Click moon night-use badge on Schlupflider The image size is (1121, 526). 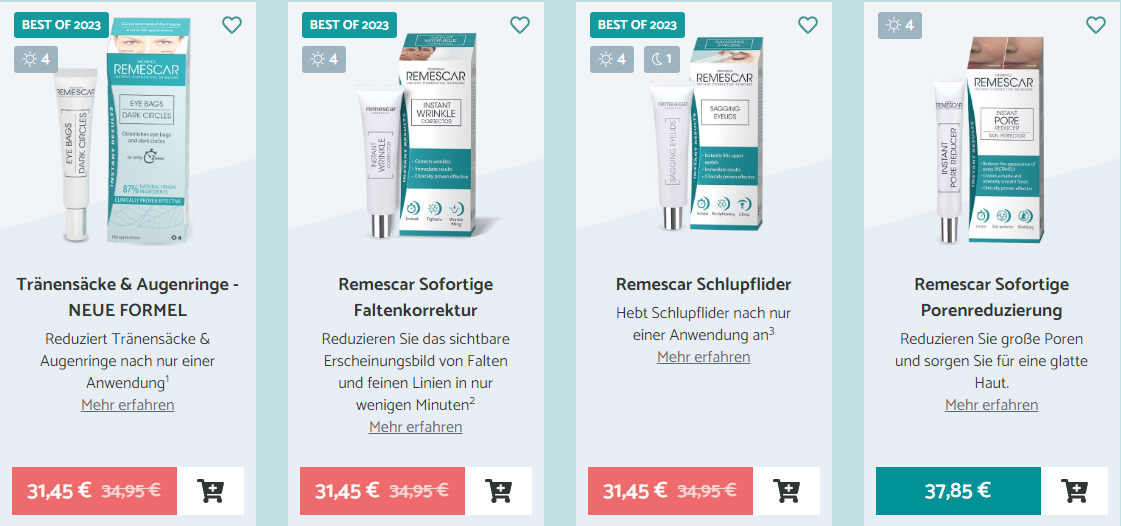click(663, 59)
